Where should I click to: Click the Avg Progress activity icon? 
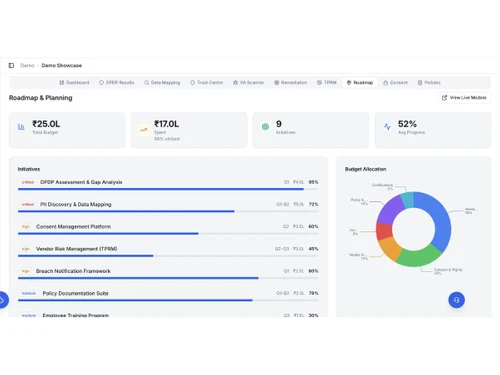pos(387,127)
